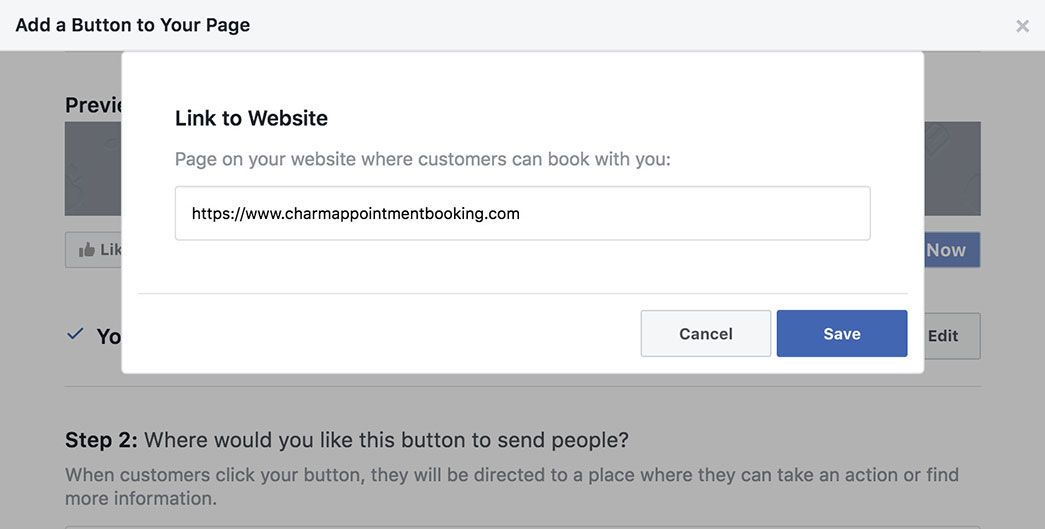Click the field outline below Step 2 description
The width and height of the screenshot is (1045, 529).
[x=522, y=526]
